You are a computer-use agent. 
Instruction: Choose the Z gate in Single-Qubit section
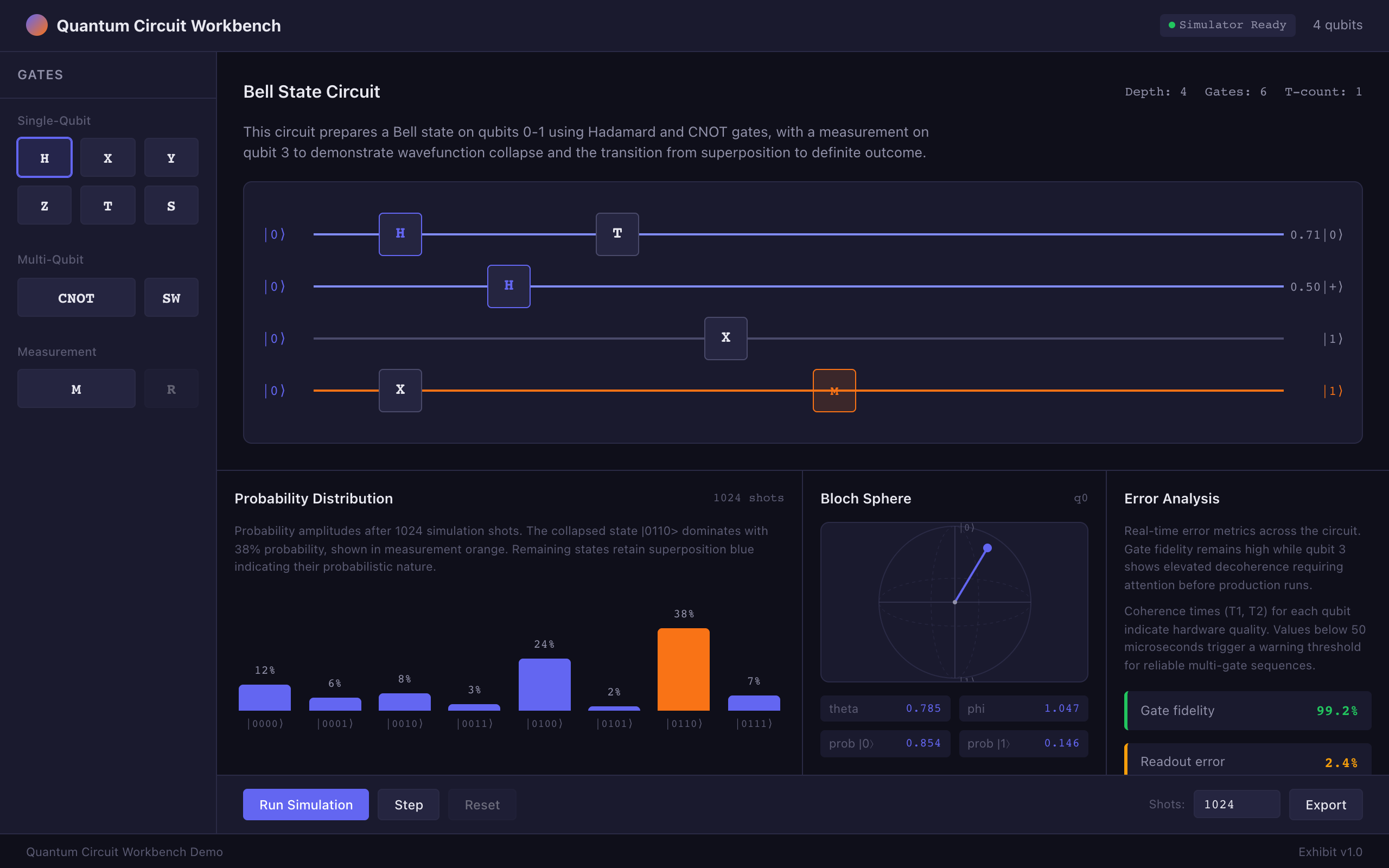coord(44,206)
